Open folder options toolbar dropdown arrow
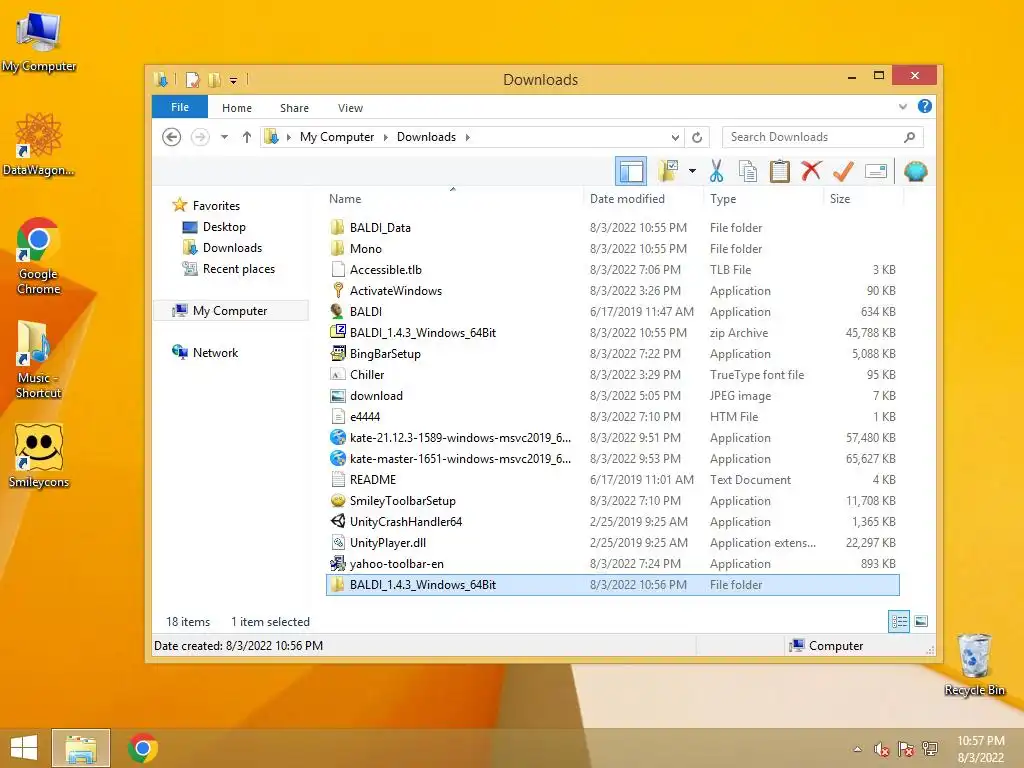The width and height of the screenshot is (1024, 768). [692, 171]
